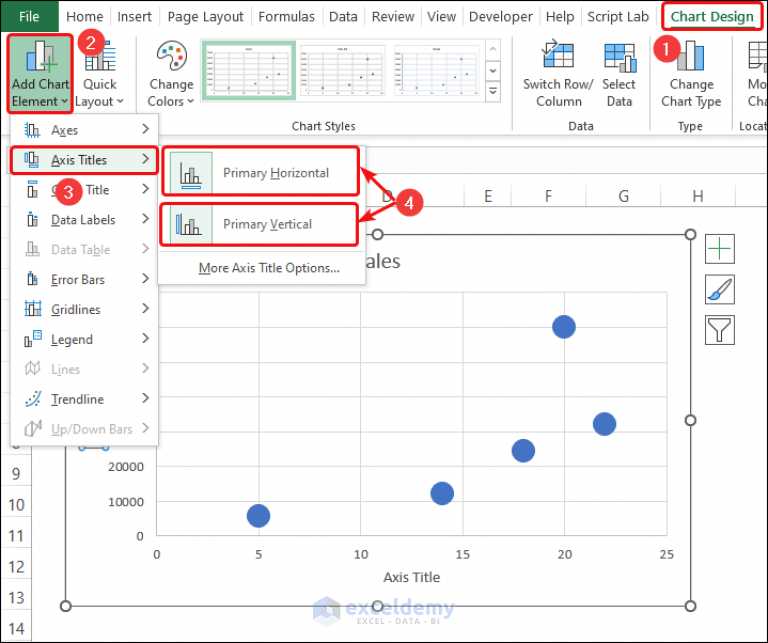Switch to the Data tab
This screenshot has height=643, width=768.
tap(343, 17)
